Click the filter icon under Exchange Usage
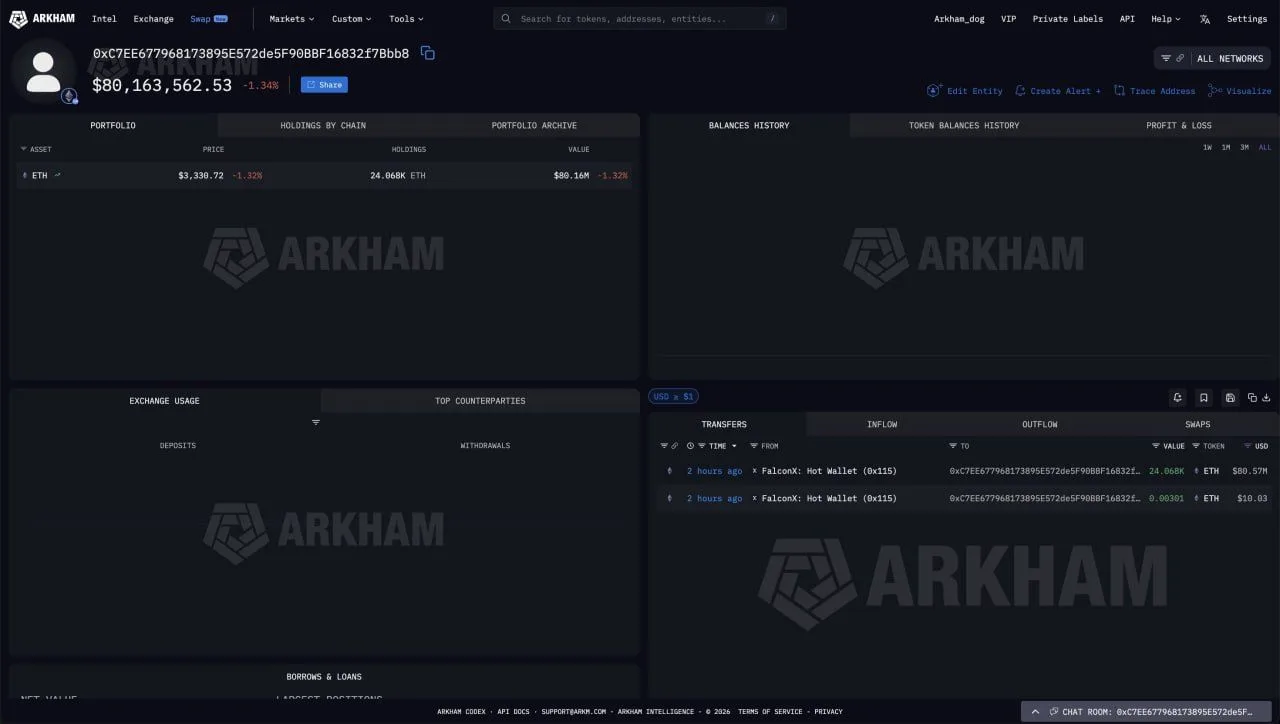Viewport: 1280px width, 724px height. point(316,423)
